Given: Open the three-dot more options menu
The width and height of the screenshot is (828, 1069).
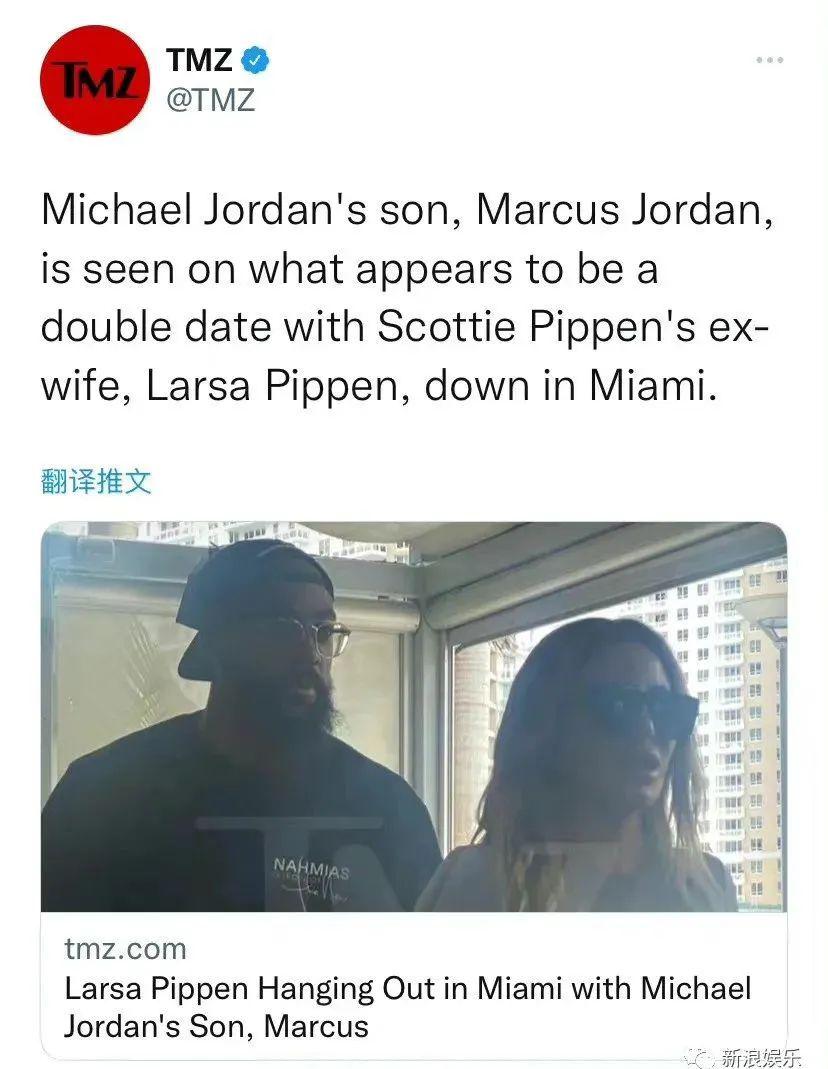Looking at the screenshot, I should point(769,60).
